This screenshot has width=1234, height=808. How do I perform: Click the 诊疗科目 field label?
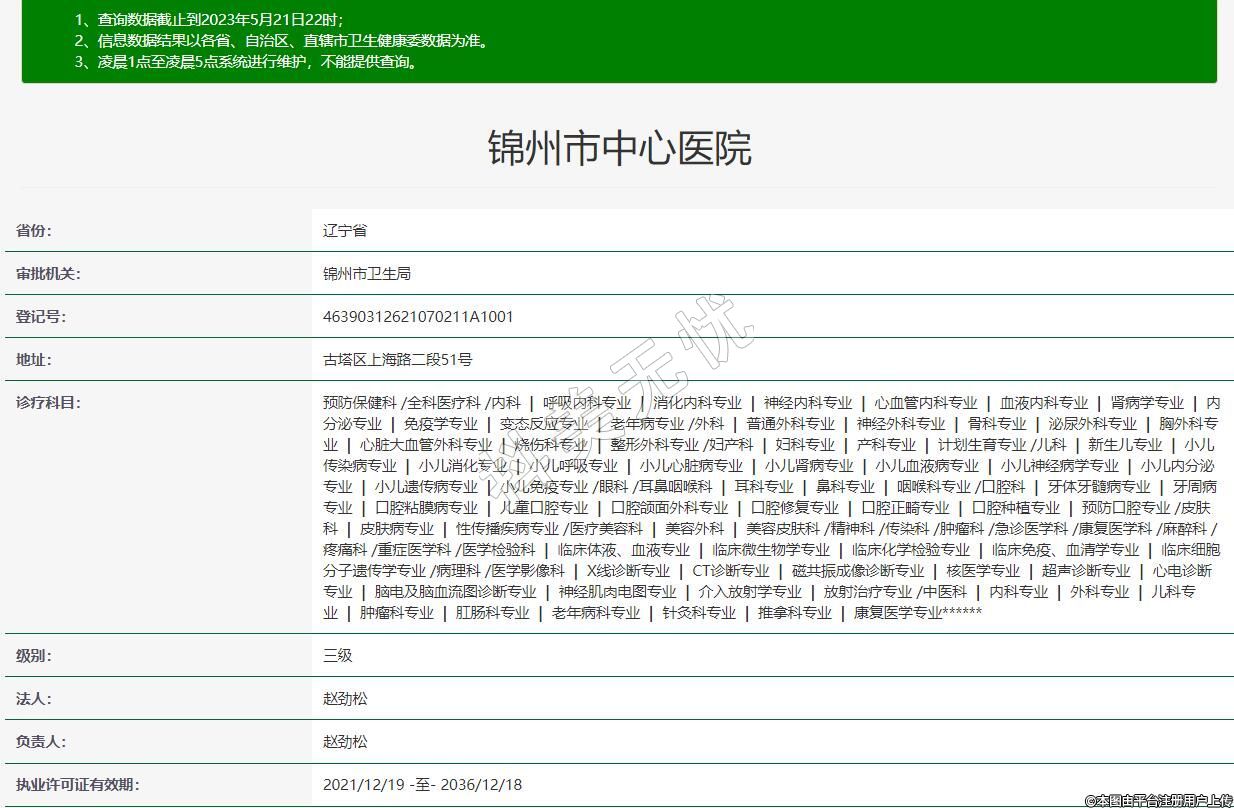click(48, 403)
